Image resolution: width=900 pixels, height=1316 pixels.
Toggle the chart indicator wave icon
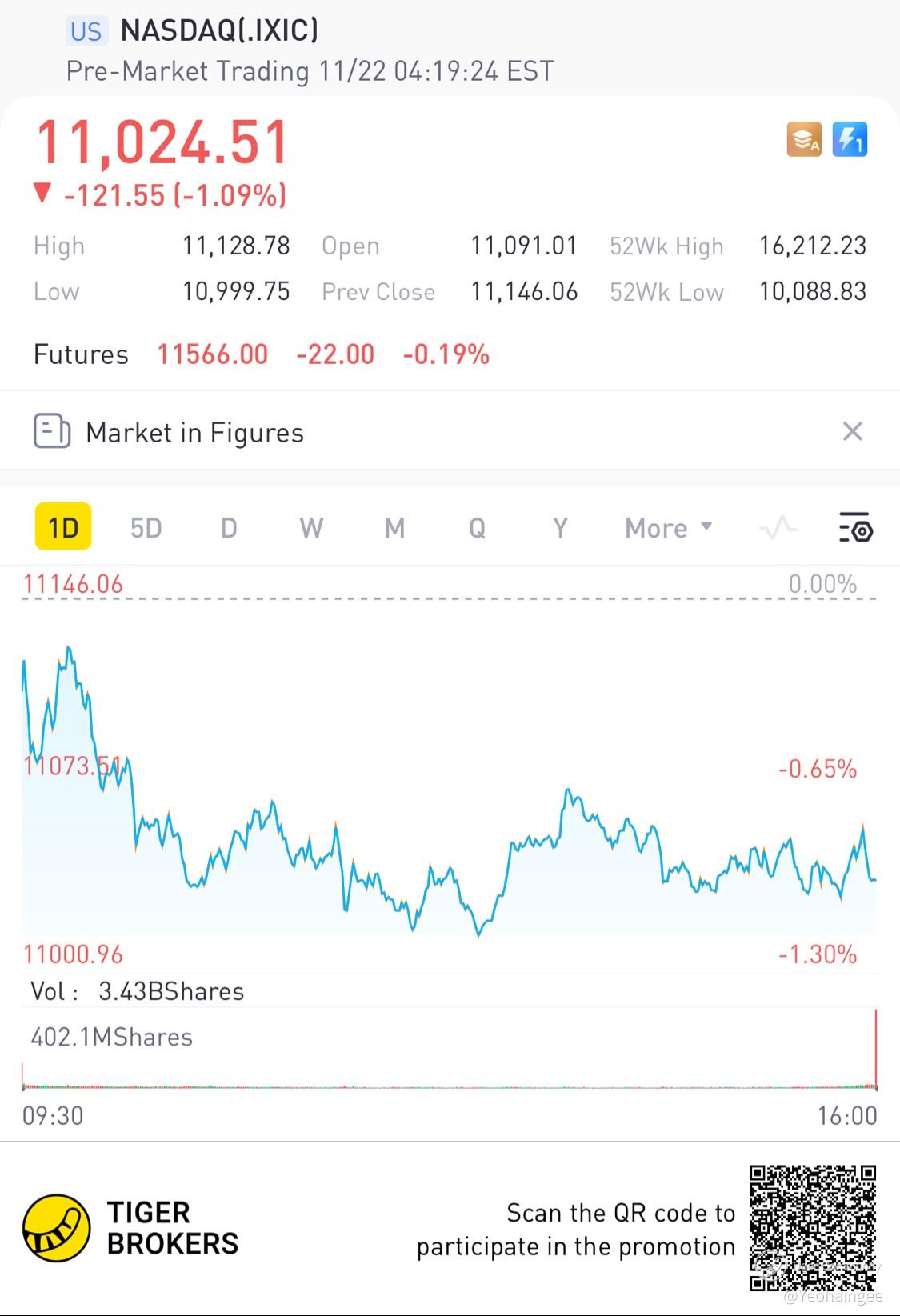pyautogui.click(x=778, y=528)
